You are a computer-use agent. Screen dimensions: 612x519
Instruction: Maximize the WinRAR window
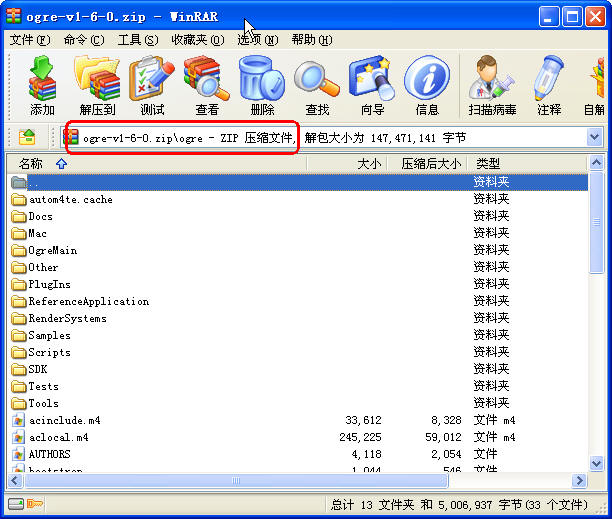pyautogui.click(x=572, y=17)
